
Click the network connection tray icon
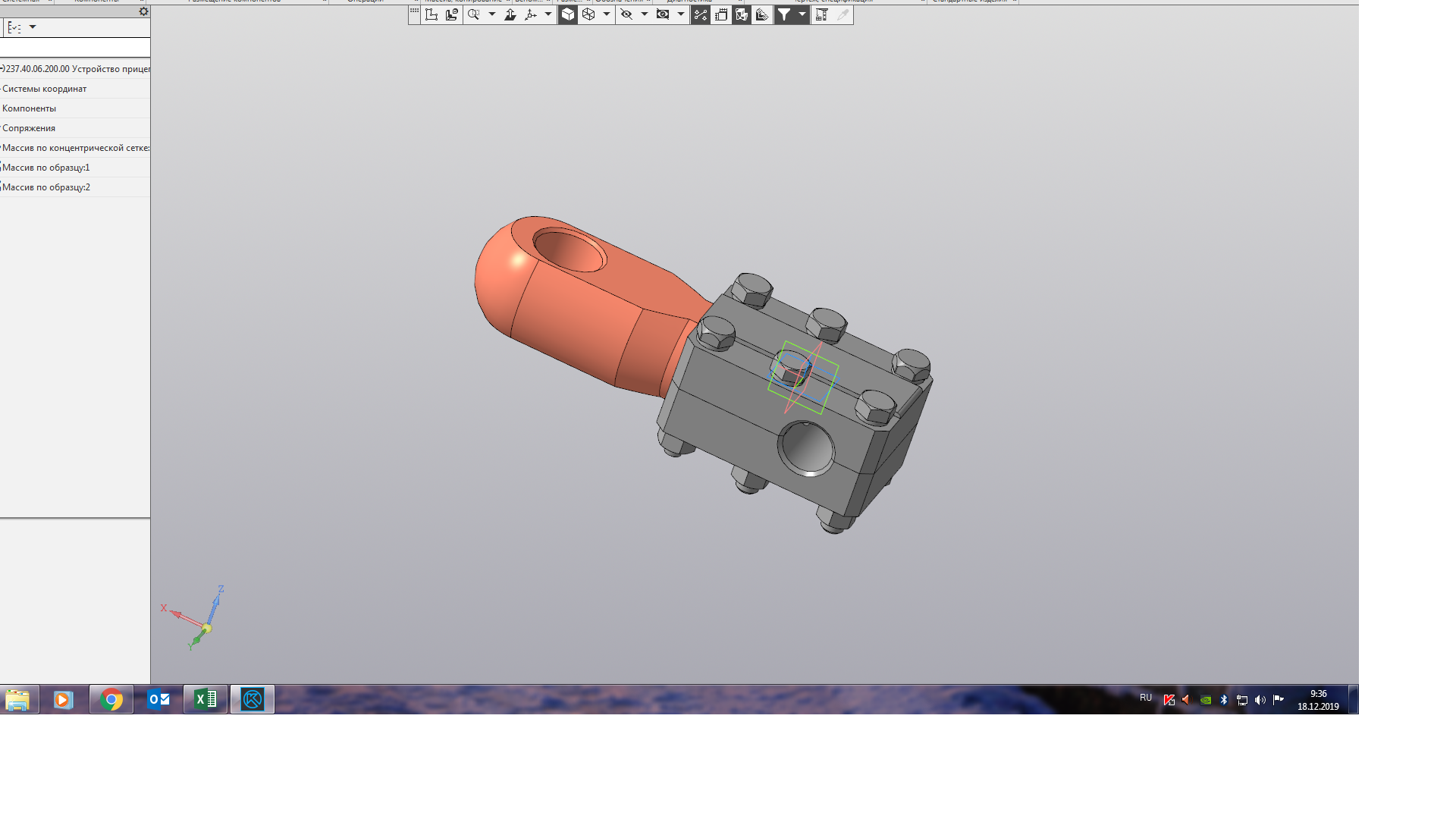pyautogui.click(x=1242, y=700)
